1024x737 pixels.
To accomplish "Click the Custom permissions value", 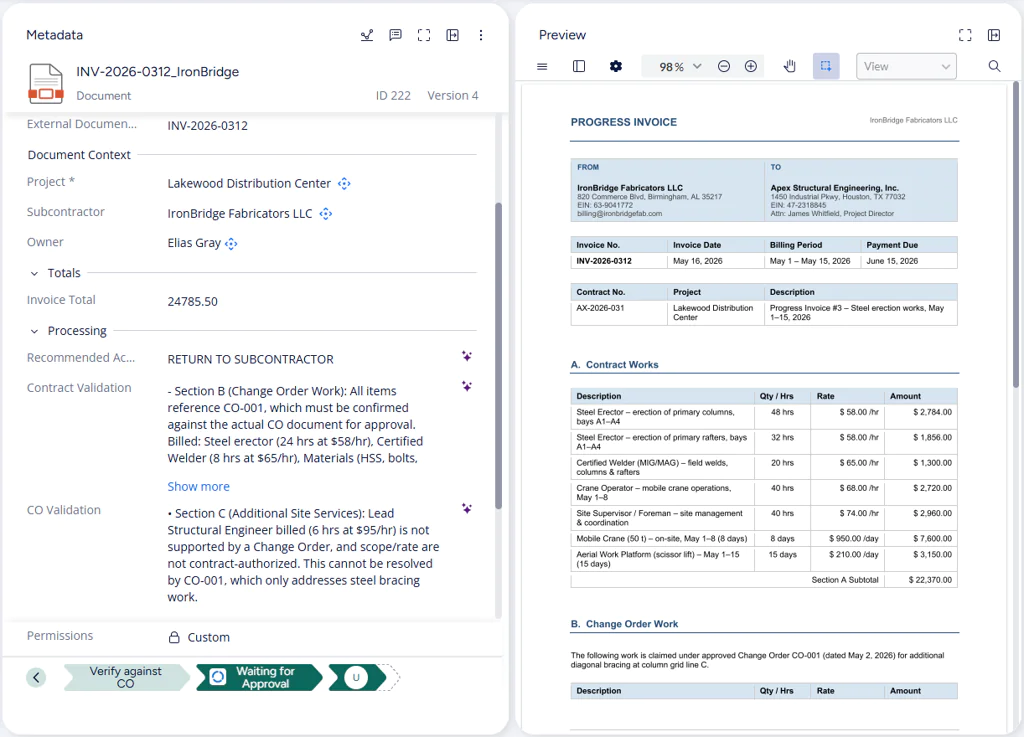I will 208,637.
